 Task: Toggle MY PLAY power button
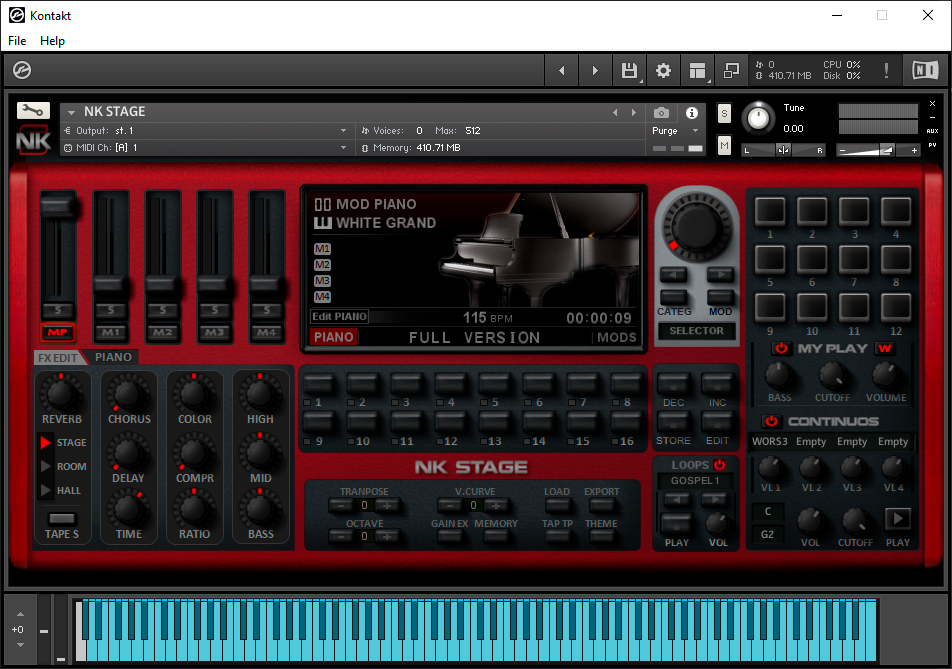click(781, 348)
